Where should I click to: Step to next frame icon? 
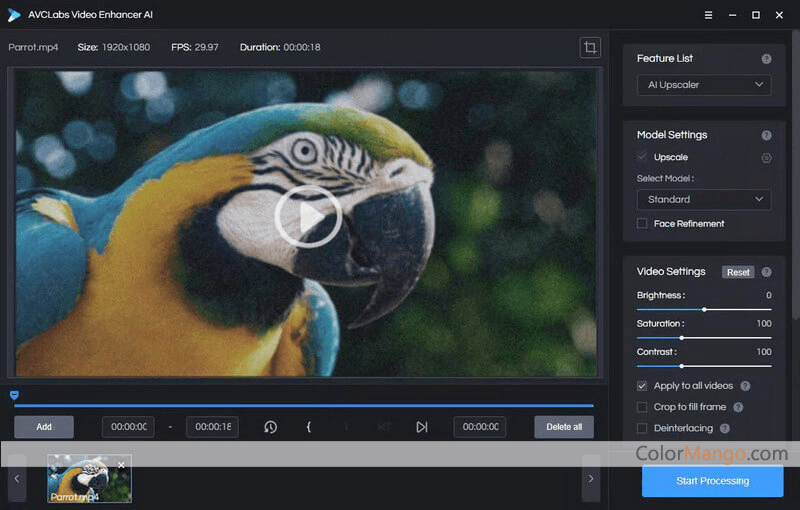421,427
